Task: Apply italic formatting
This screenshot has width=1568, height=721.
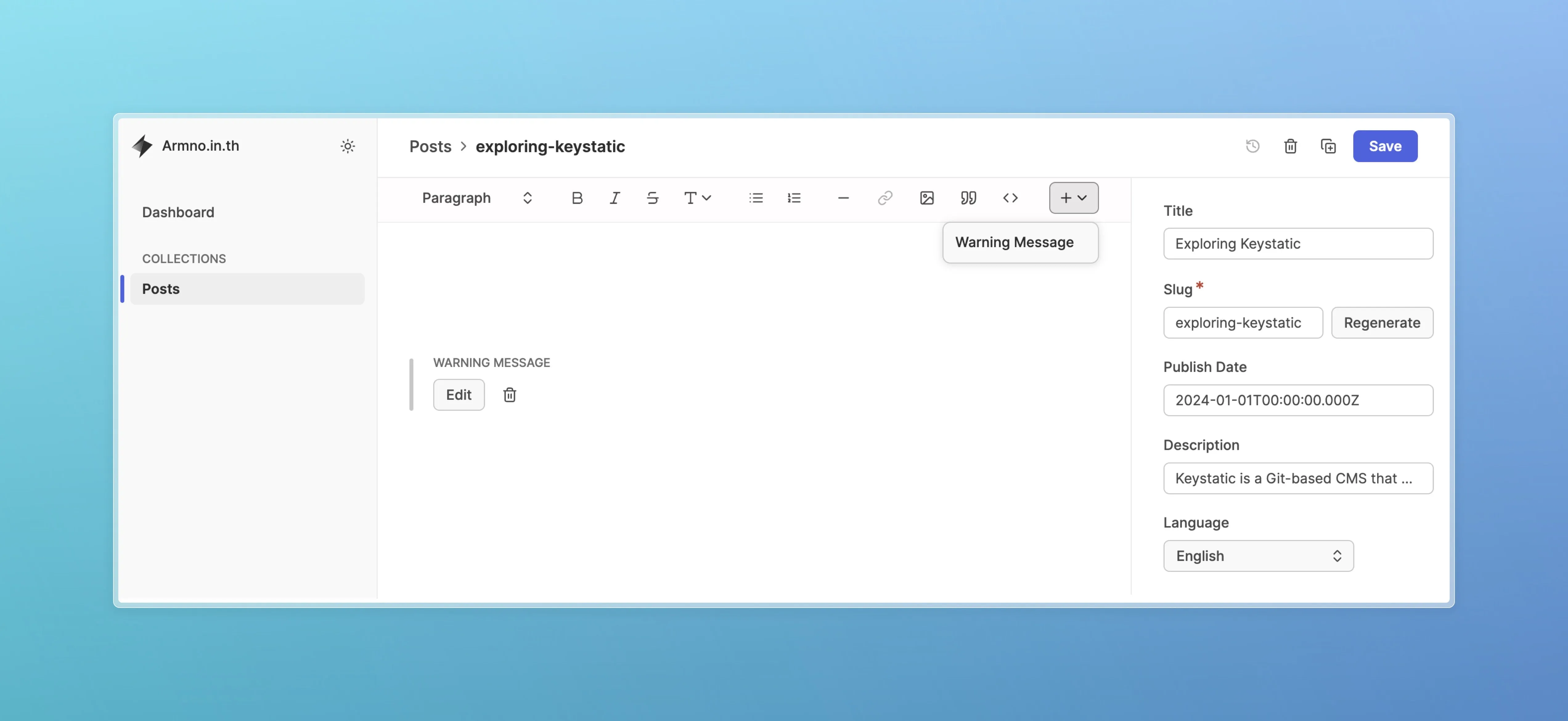Action: 615,198
